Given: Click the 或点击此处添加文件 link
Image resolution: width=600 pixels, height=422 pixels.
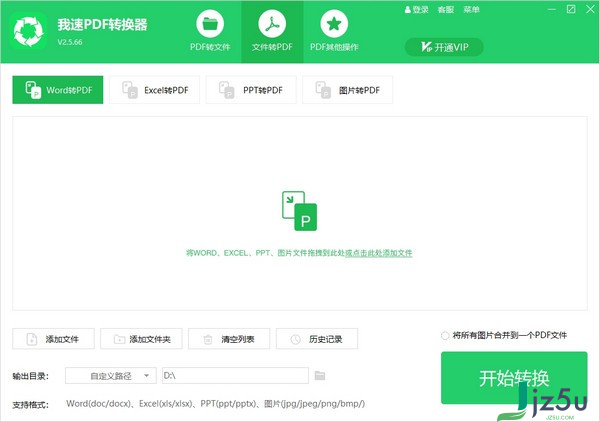Looking at the screenshot, I should (x=379, y=253).
